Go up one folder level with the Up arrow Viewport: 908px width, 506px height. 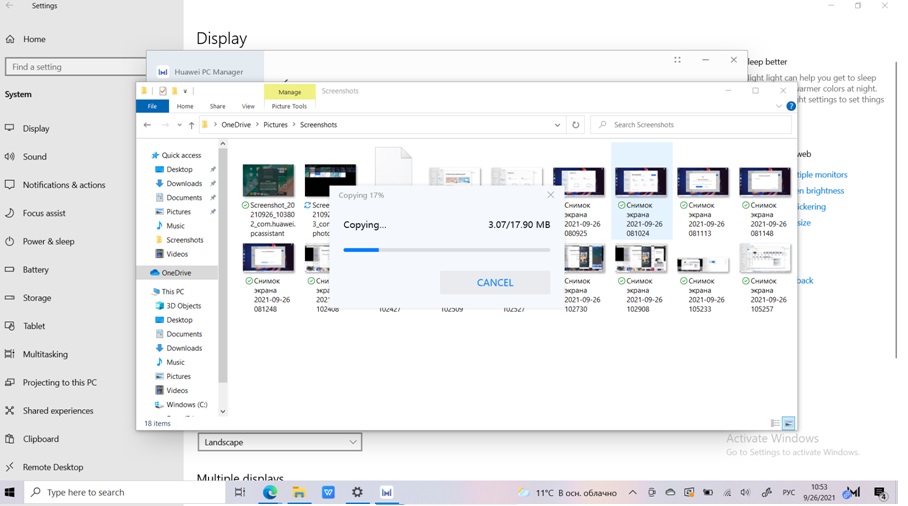[x=191, y=125]
